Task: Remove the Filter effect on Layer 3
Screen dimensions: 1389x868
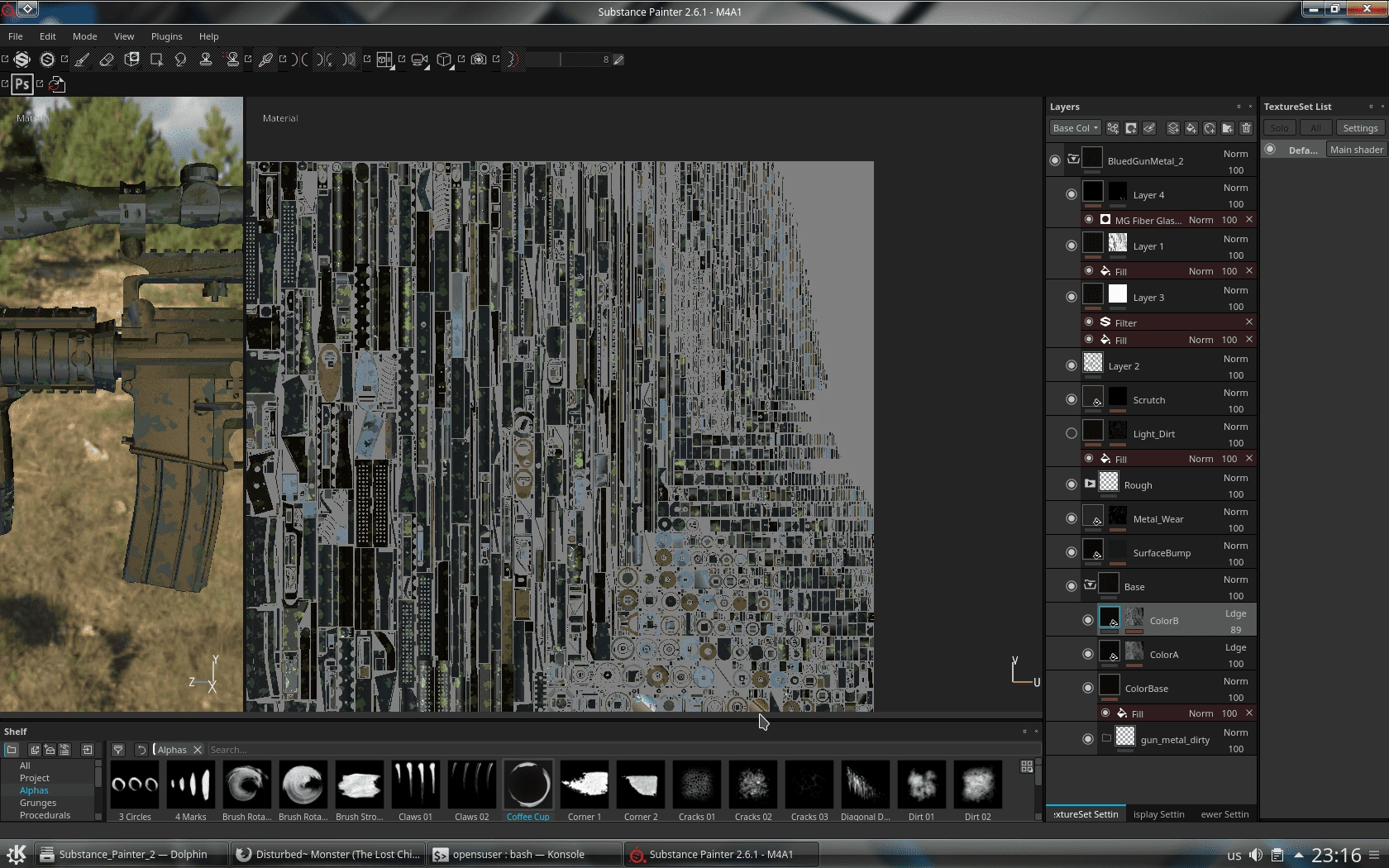Action: (1249, 322)
